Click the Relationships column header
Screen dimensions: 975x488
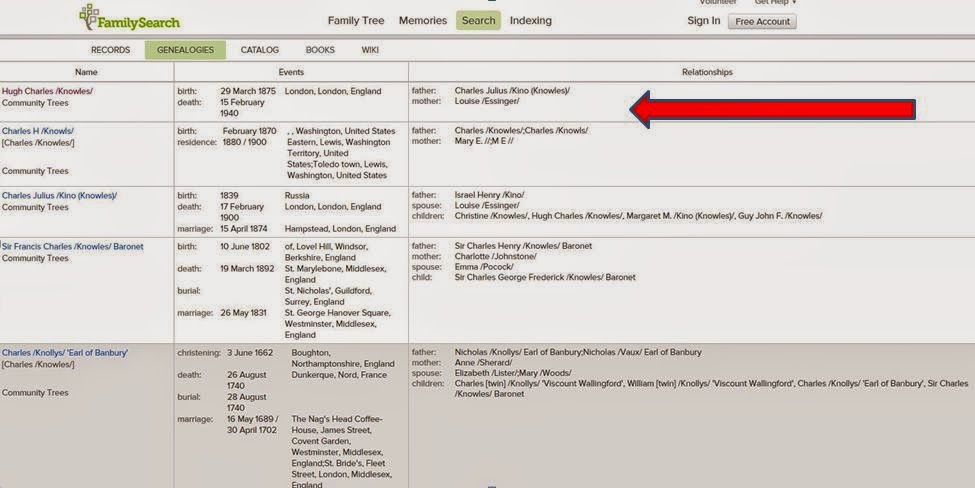coord(707,72)
